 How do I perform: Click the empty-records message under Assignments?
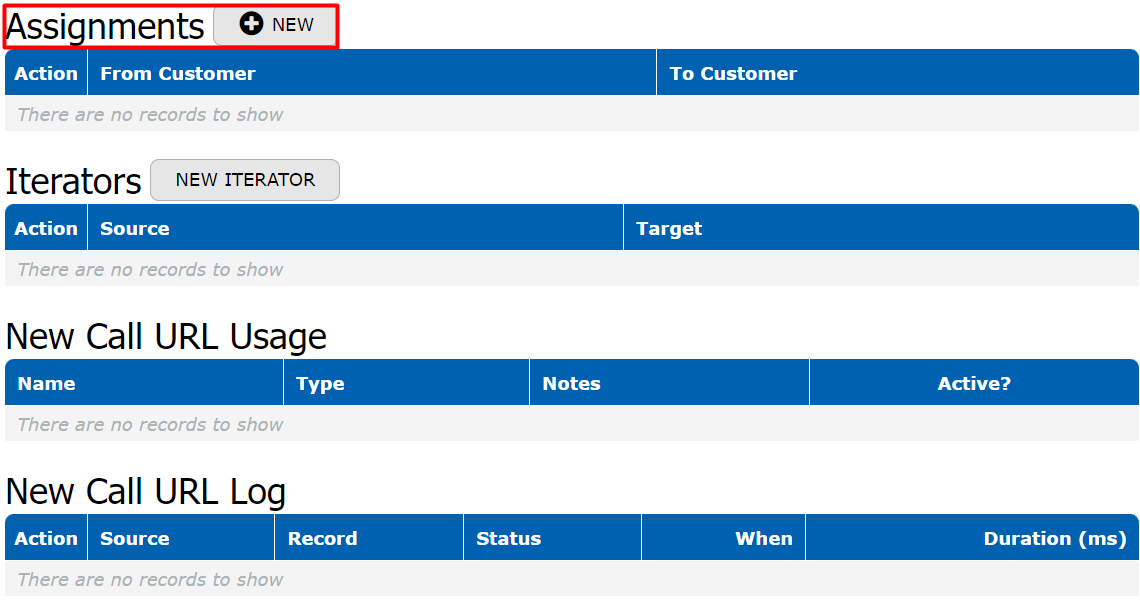150,114
